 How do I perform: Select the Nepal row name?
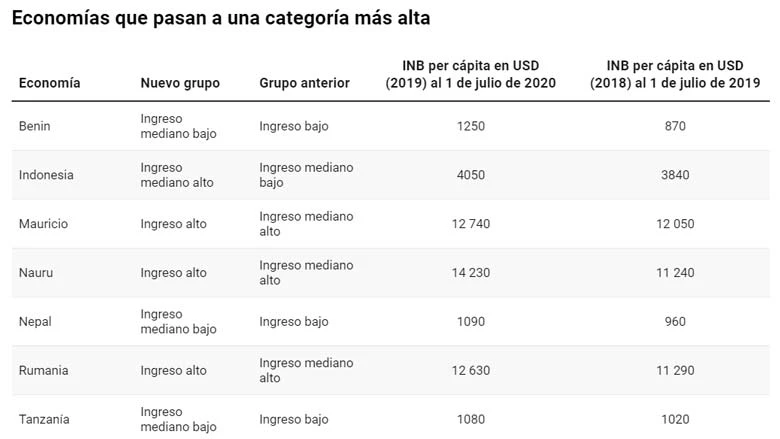[35, 322]
